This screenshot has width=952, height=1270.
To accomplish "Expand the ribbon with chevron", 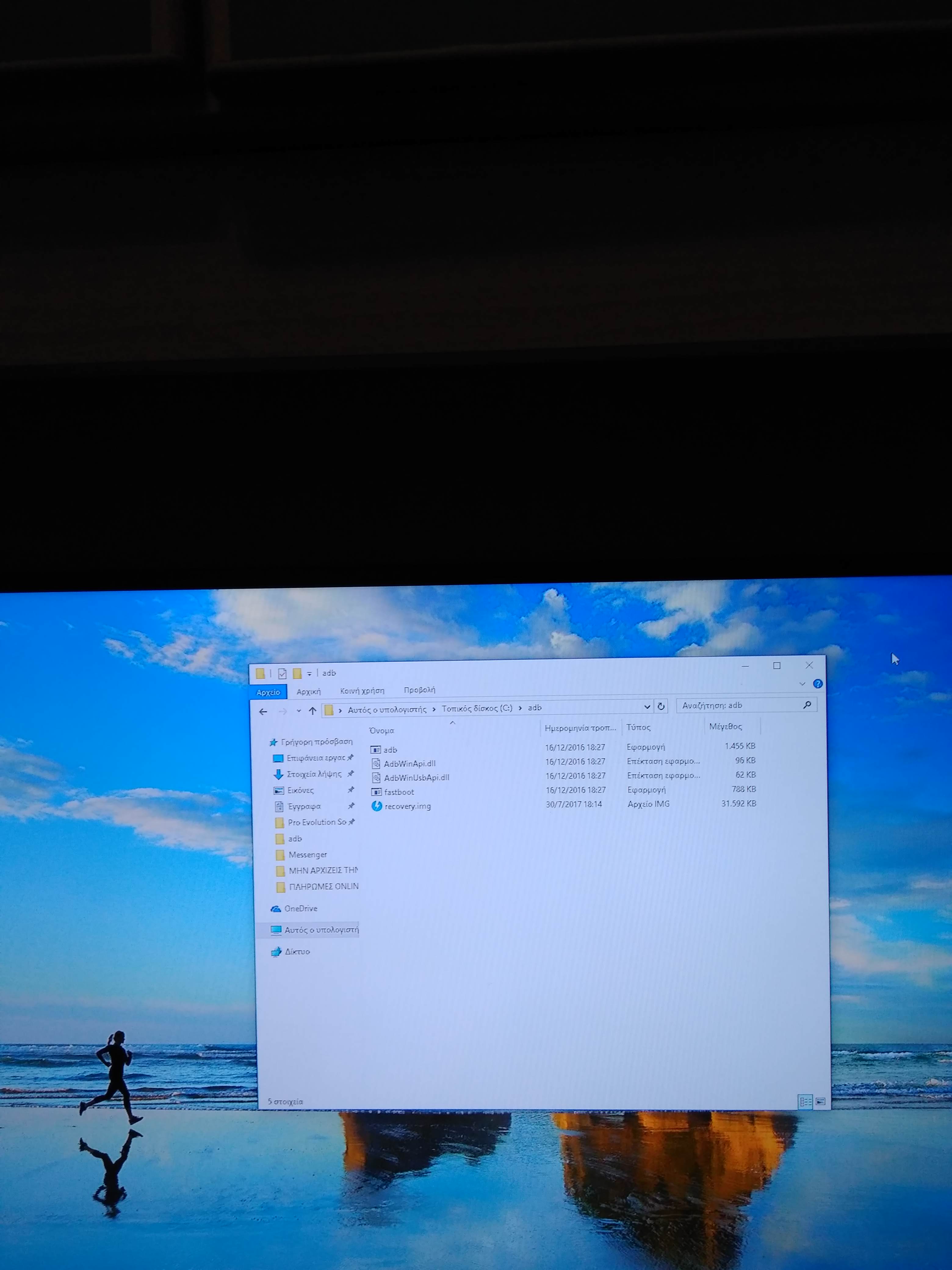I will (802, 684).
